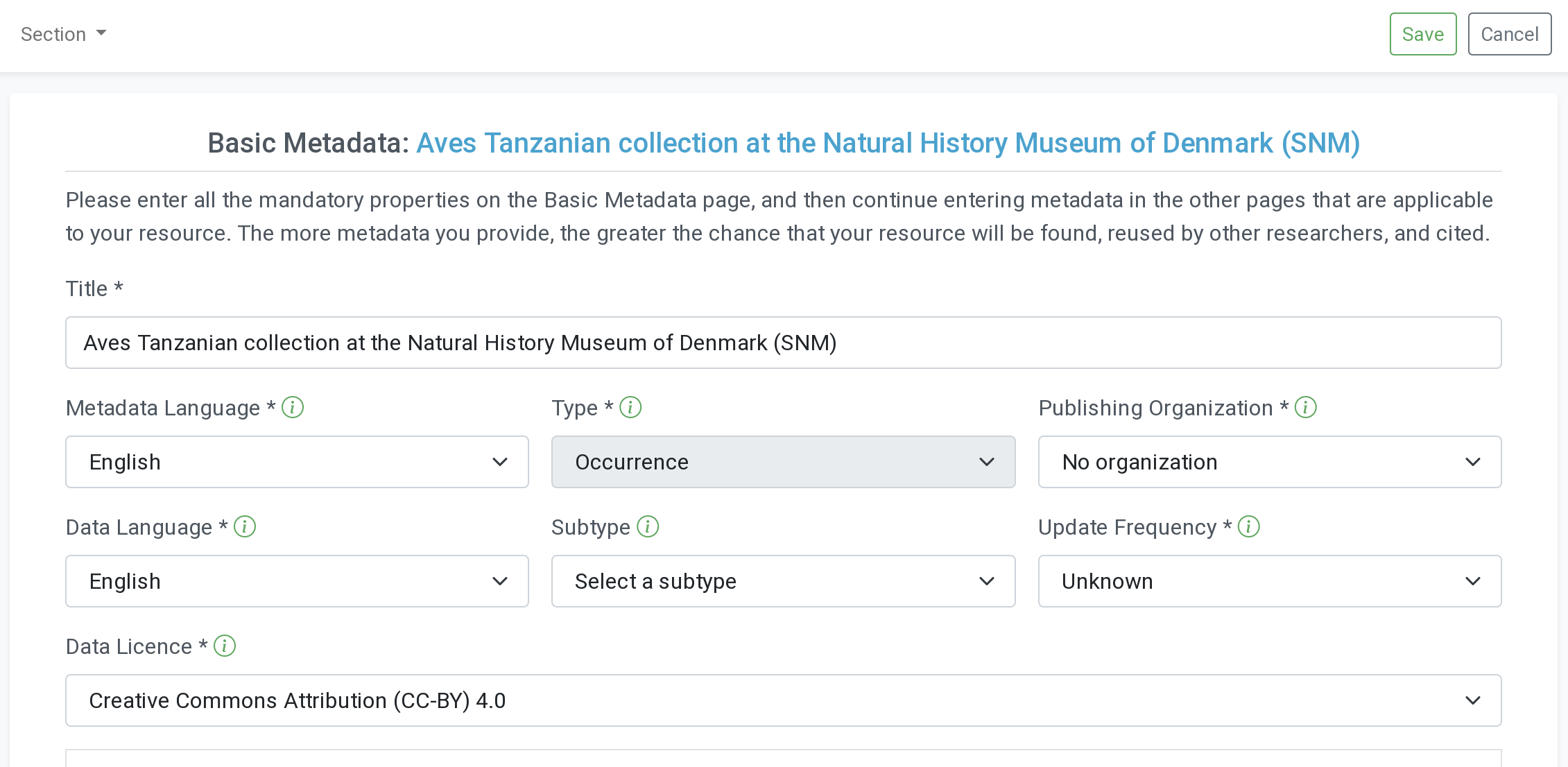Open the Section dropdown menu
Image resolution: width=1568 pixels, height=767 pixels.
63,34
